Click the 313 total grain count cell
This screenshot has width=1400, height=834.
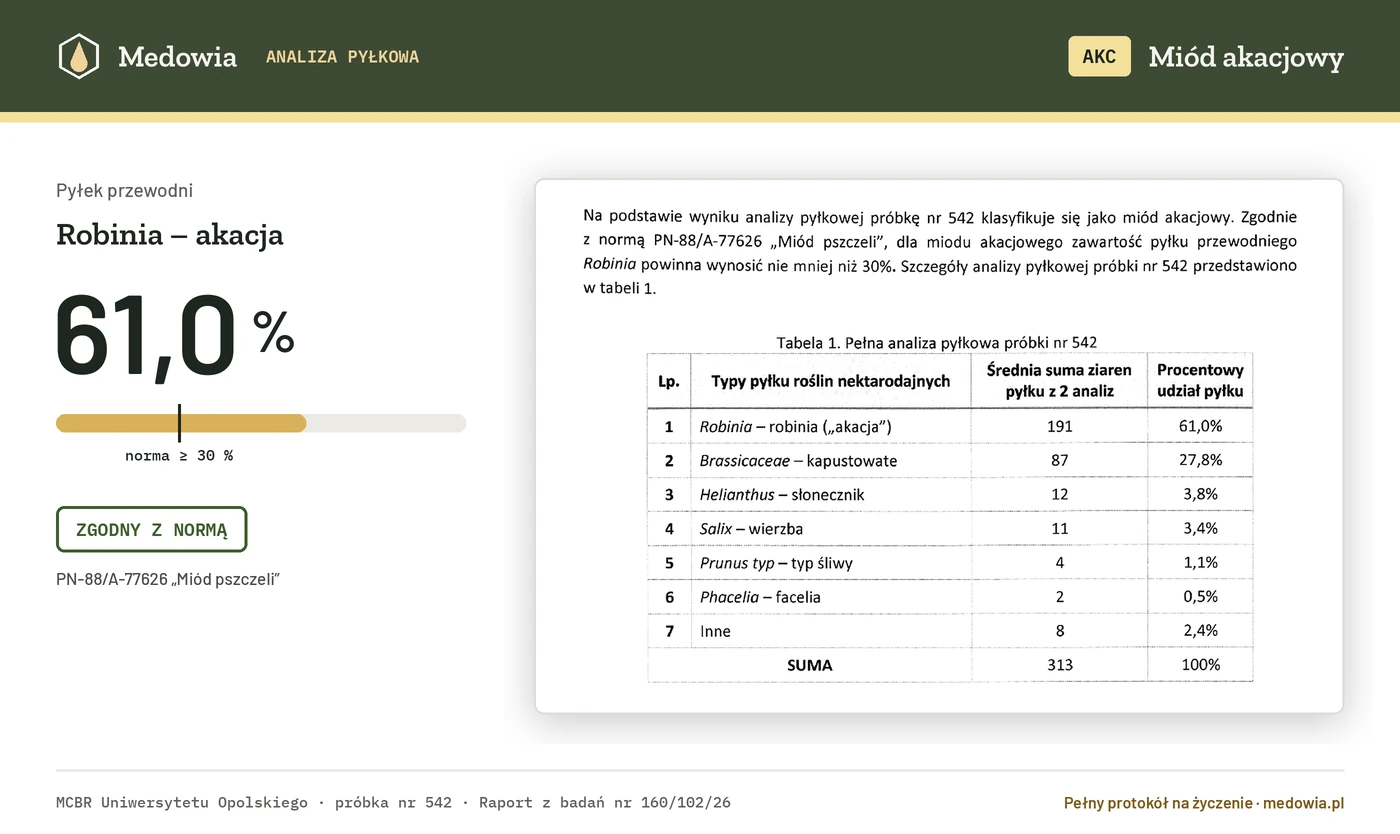click(x=1060, y=665)
